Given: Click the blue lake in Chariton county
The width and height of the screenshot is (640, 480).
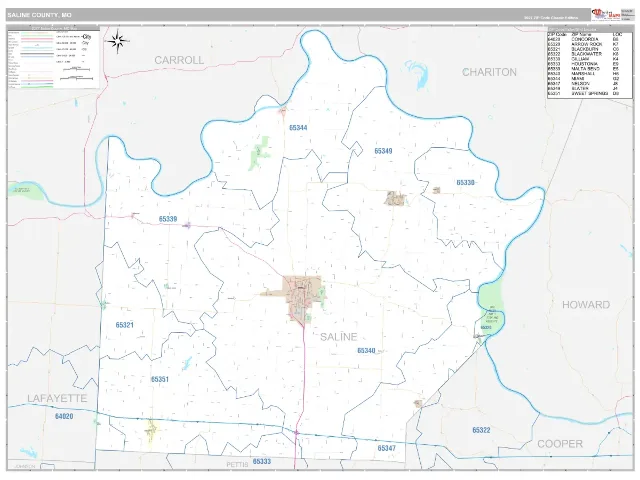Looking at the screenshot, I should 419,73.
